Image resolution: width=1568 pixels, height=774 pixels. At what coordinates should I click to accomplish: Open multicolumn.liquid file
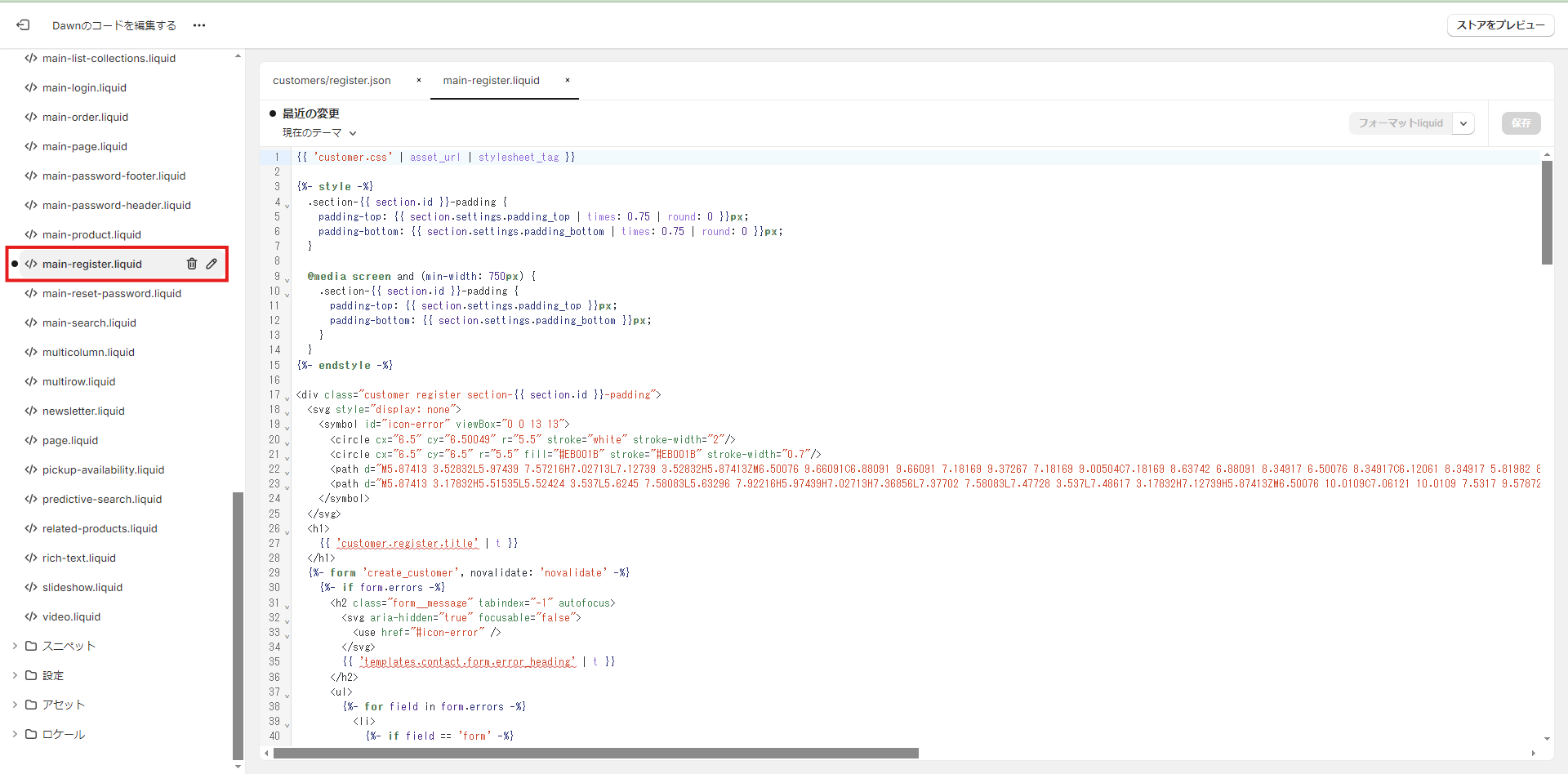[x=88, y=352]
